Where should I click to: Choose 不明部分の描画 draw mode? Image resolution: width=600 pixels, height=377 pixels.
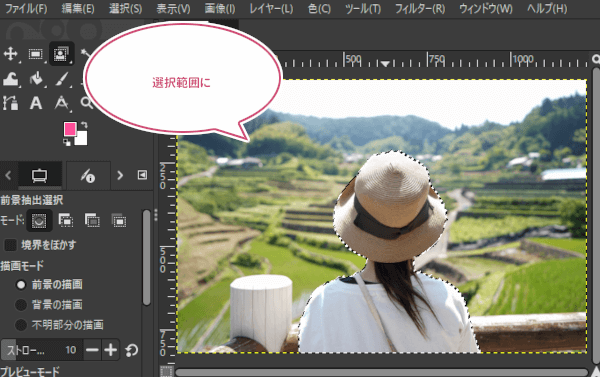21,325
